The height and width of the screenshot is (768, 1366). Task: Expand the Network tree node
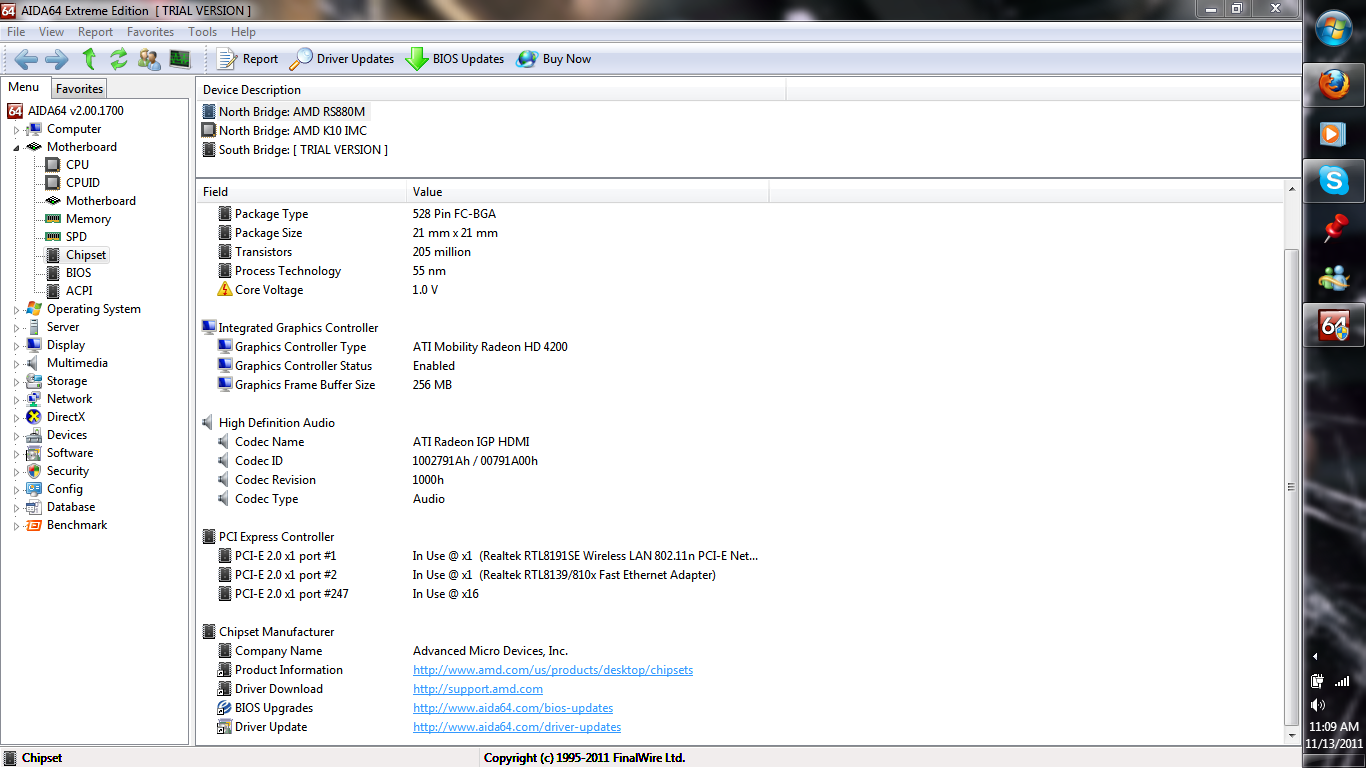click(16, 400)
